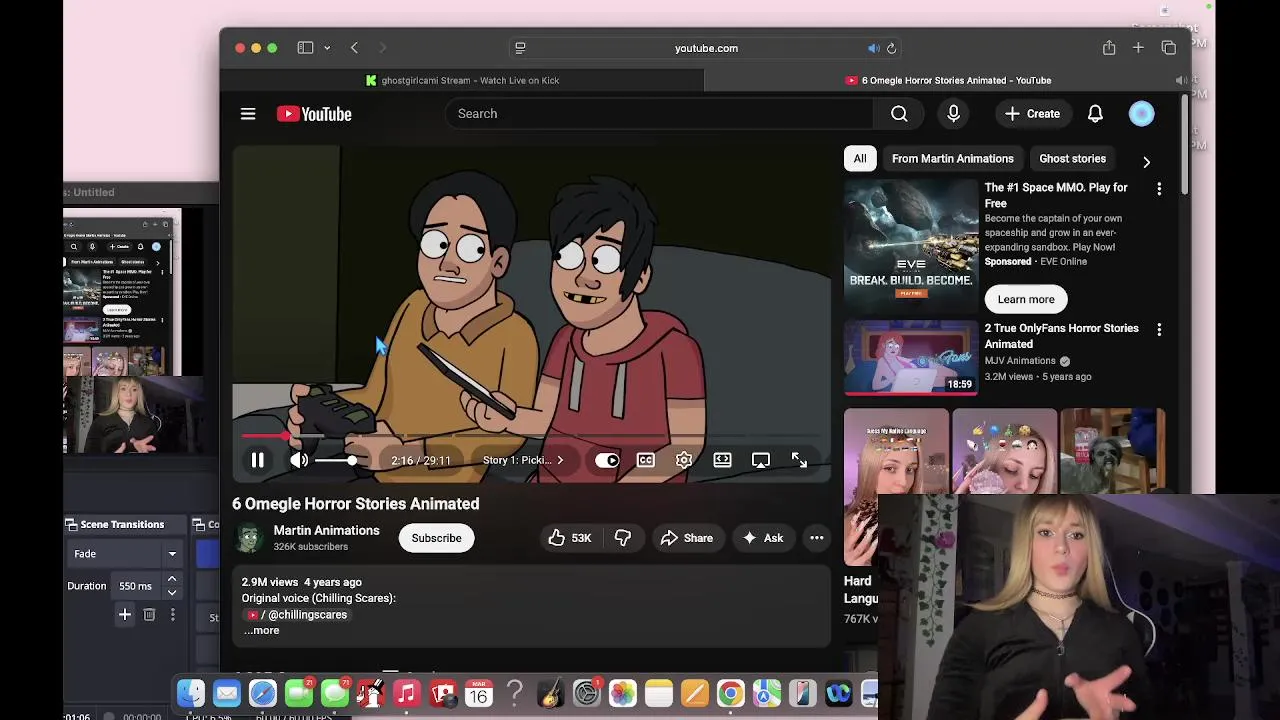Screen dimensions: 1280x720
Task: Mute the video volume speaker icon
Action: pyautogui.click(x=299, y=460)
